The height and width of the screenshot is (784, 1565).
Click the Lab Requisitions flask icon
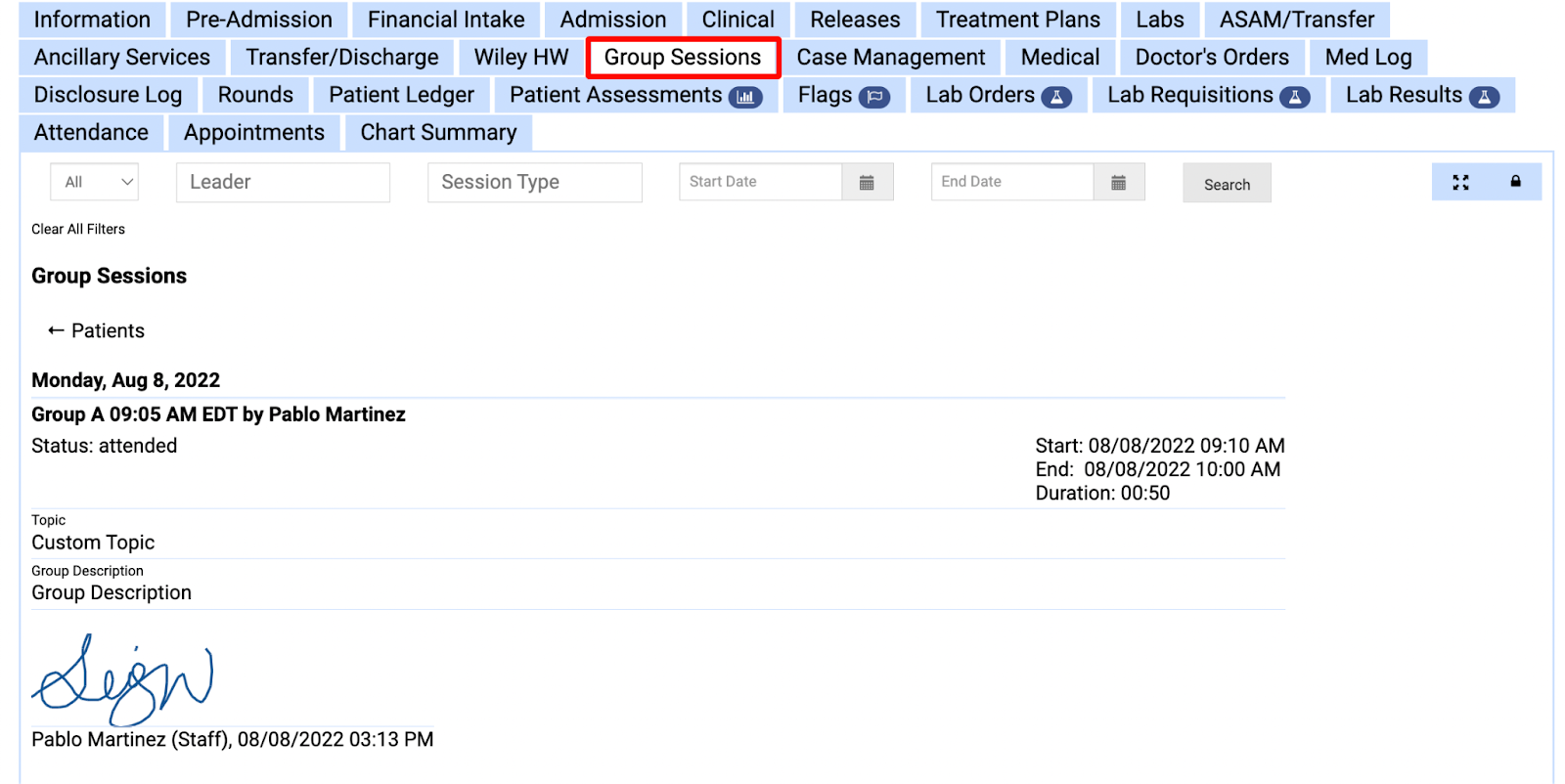[1294, 97]
